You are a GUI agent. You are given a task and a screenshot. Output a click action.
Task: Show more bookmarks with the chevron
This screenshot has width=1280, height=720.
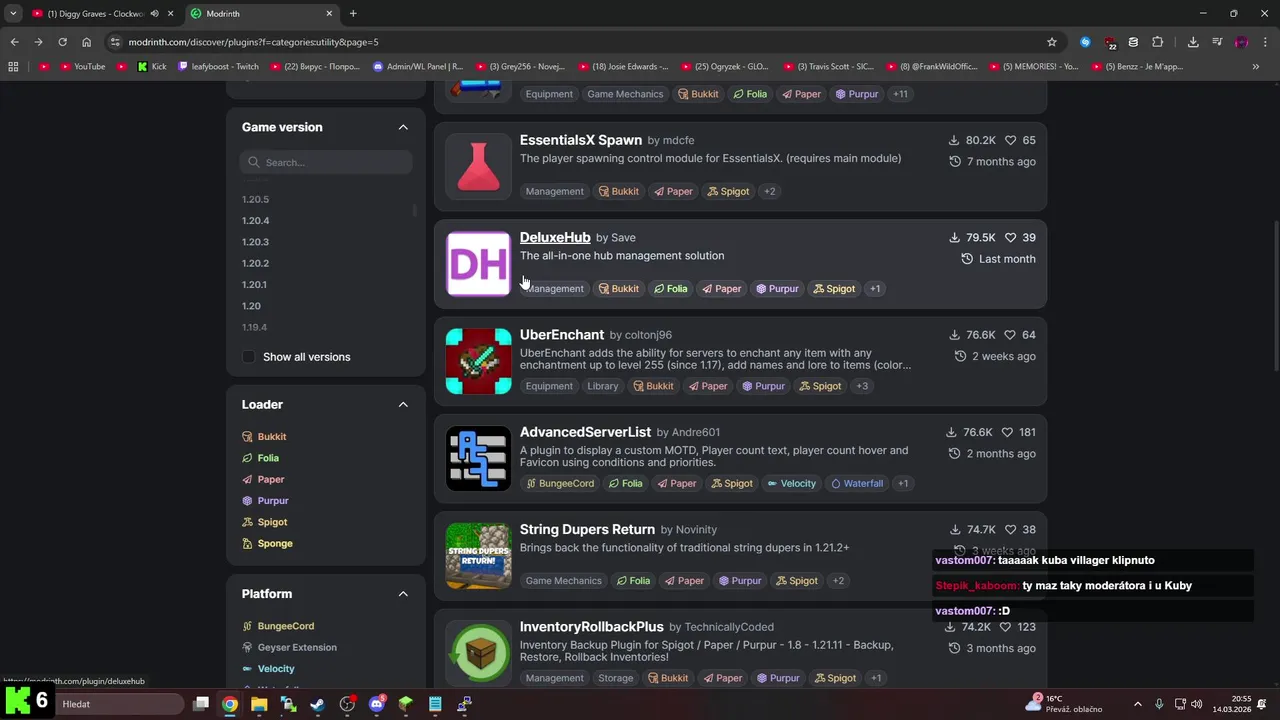[1256, 67]
